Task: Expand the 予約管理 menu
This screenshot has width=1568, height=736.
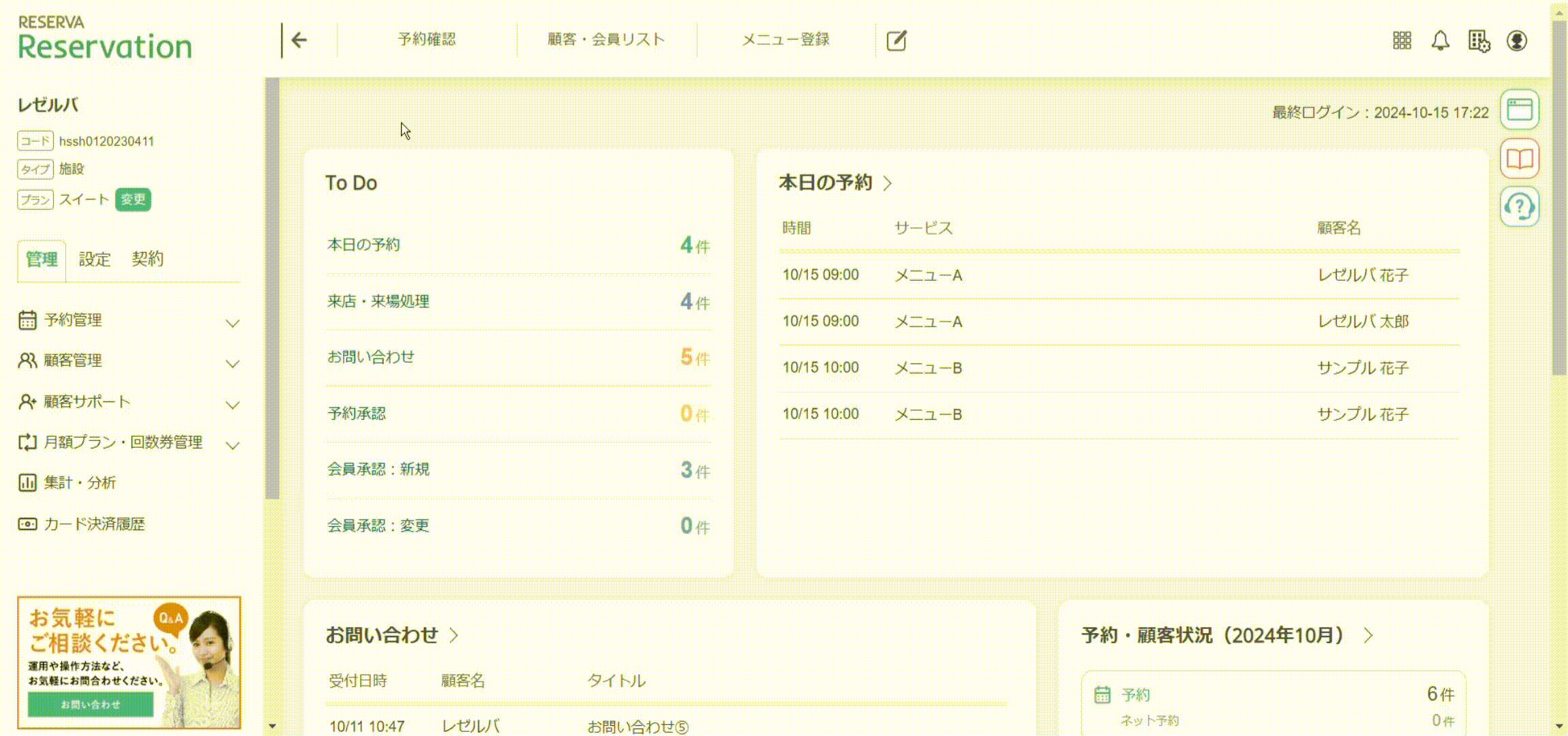Action: point(129,320)
